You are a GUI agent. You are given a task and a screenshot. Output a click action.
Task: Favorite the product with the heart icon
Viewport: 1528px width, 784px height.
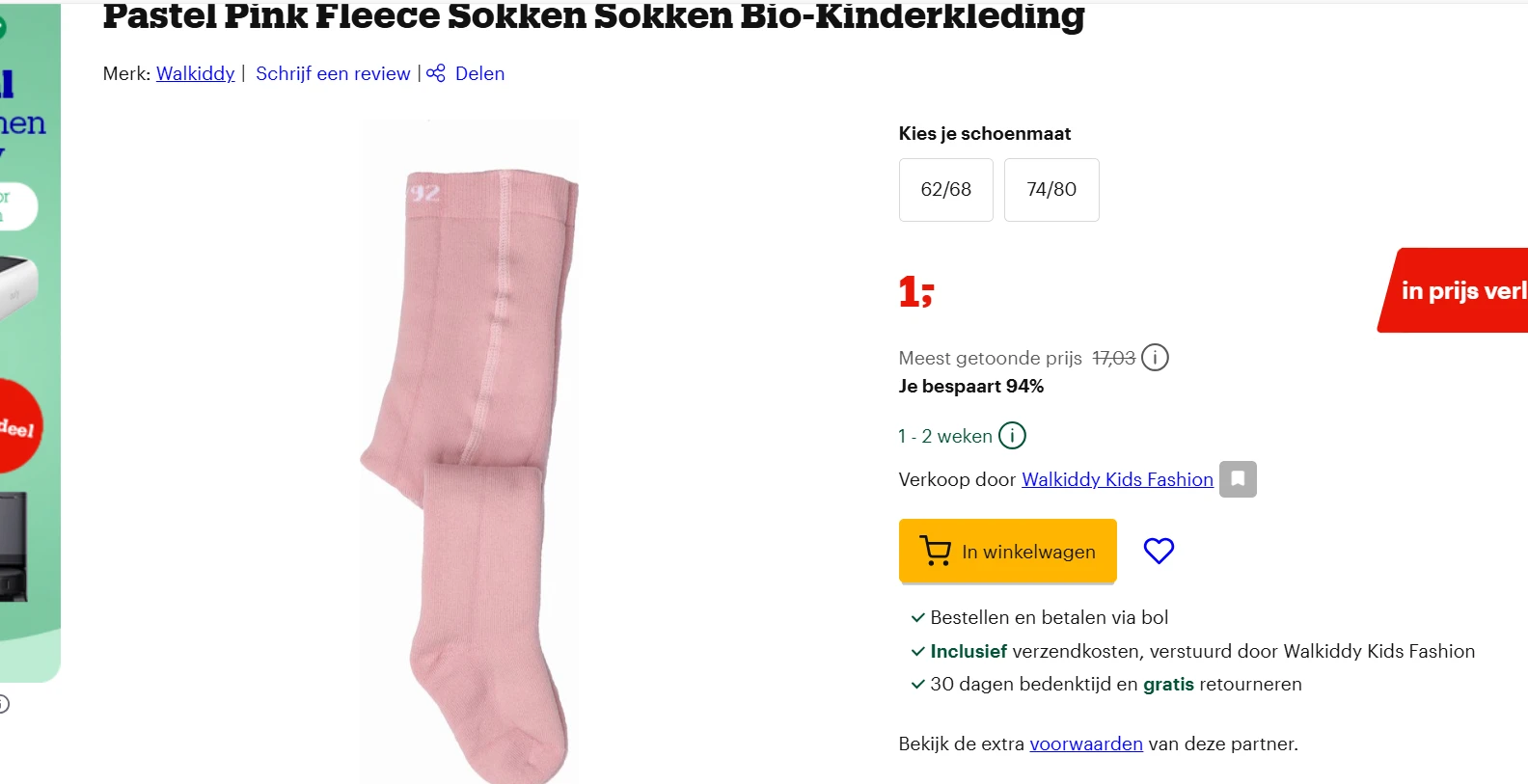(x=1158, y=550)
